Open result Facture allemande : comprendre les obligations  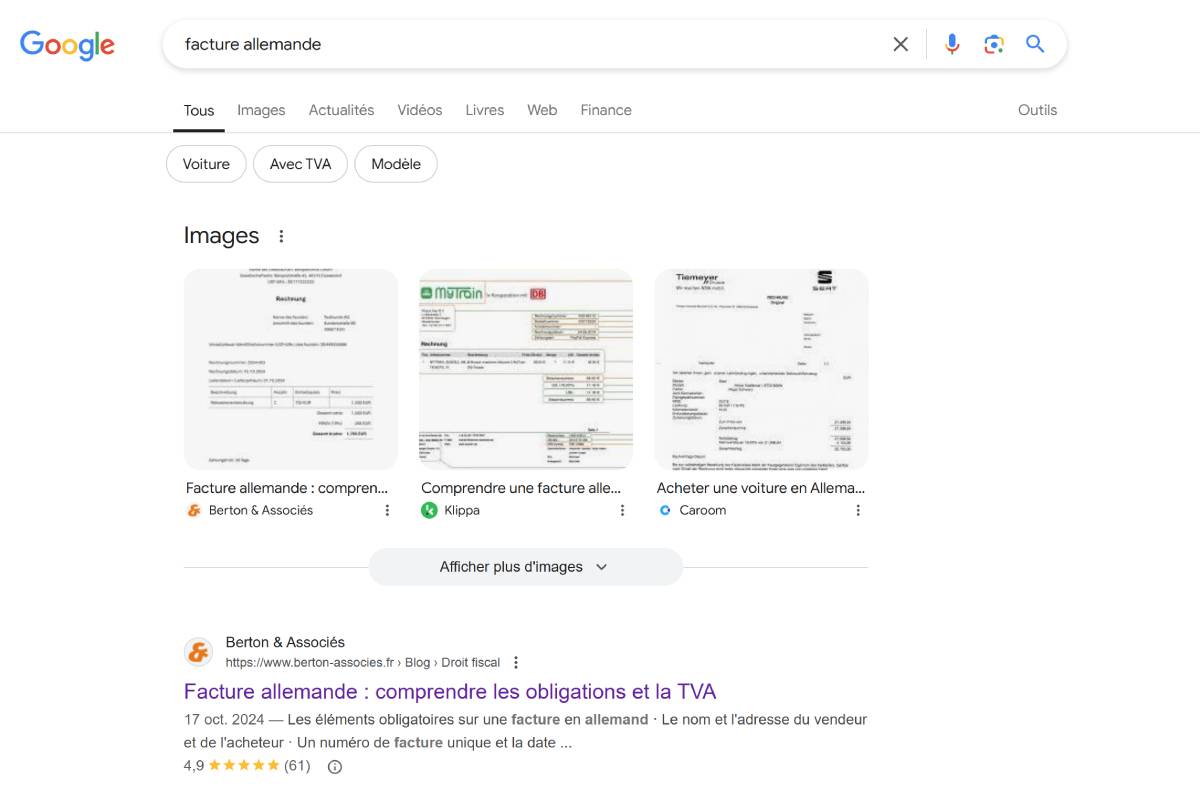[450, 692]
